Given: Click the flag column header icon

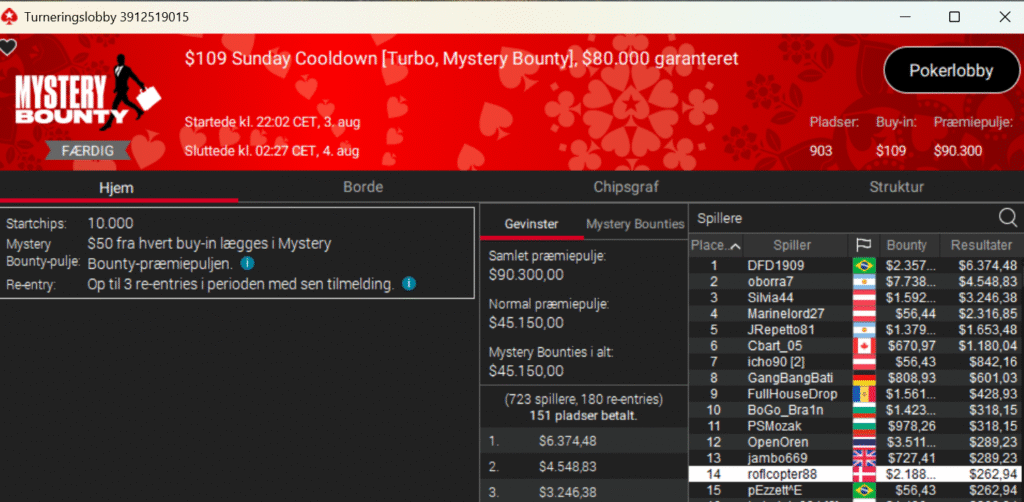Looking at the screenshot, I should (x=863, y=245).
